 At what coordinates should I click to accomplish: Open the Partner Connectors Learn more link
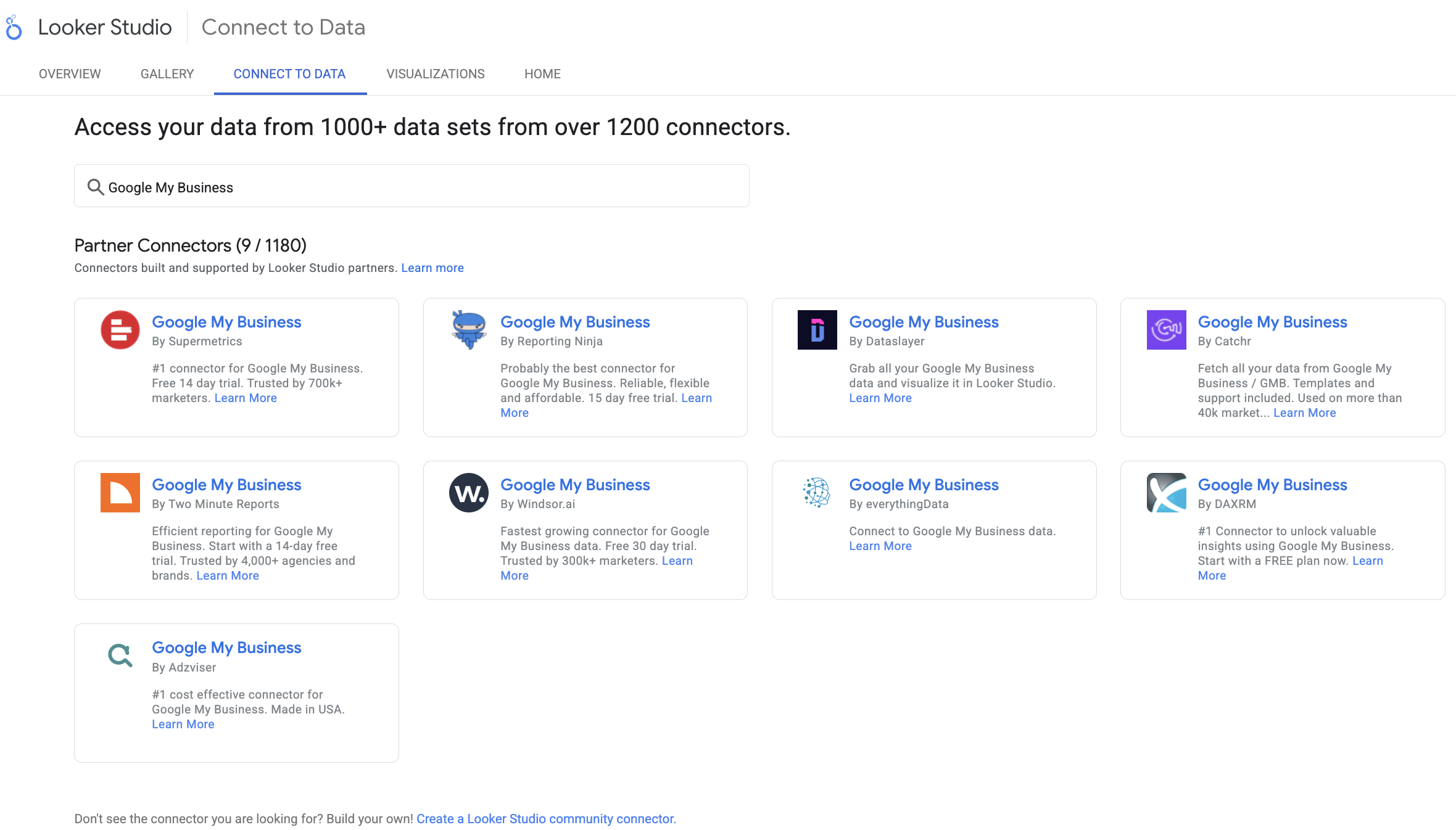pos(432,268)
